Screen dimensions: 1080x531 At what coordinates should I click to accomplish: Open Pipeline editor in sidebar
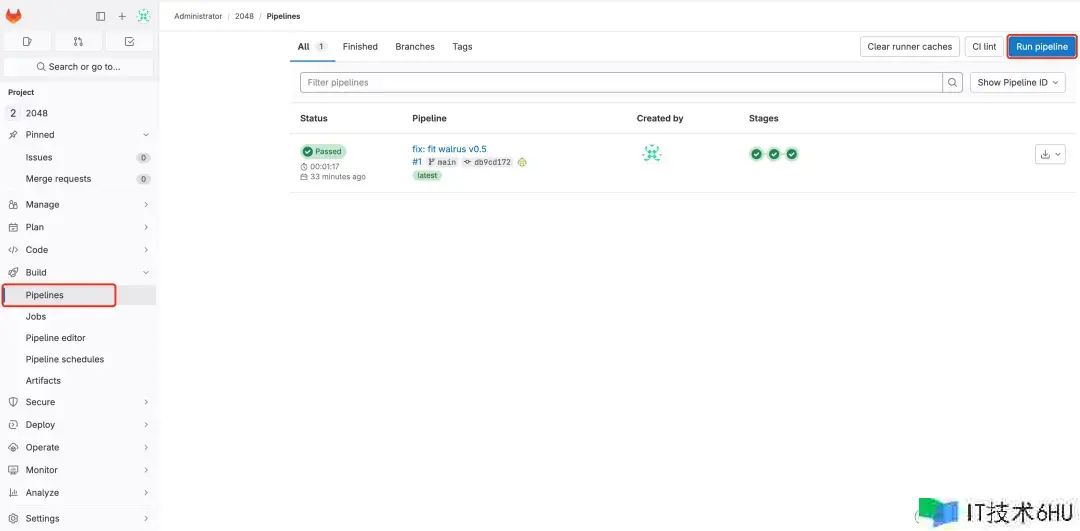[x=56, y=338]
